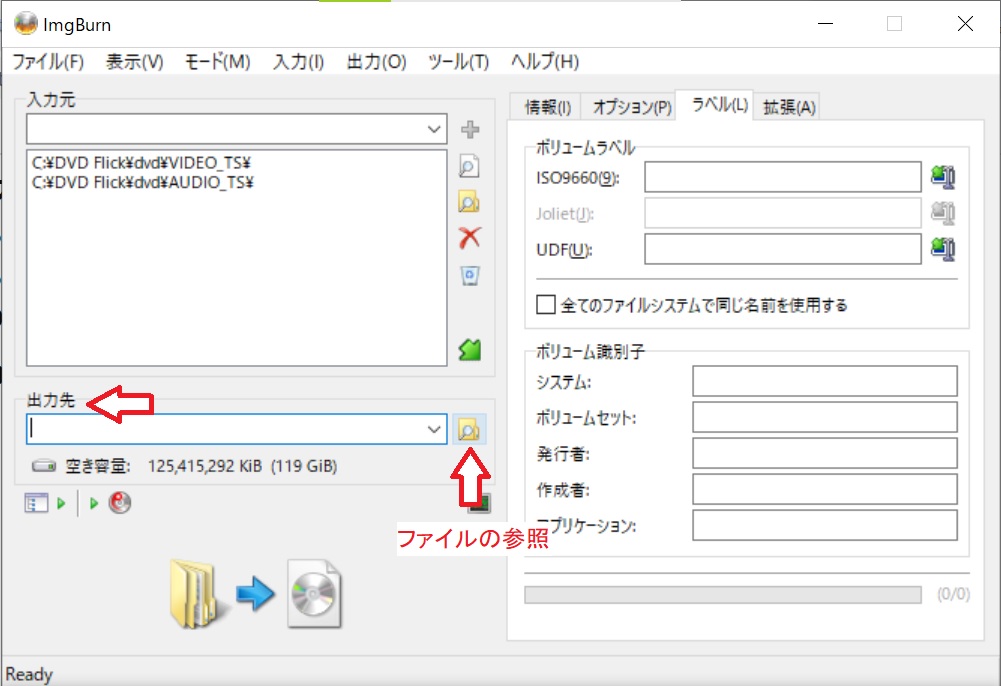
Task: Switch to the オプション(P) tab
Action: [632, 107]
